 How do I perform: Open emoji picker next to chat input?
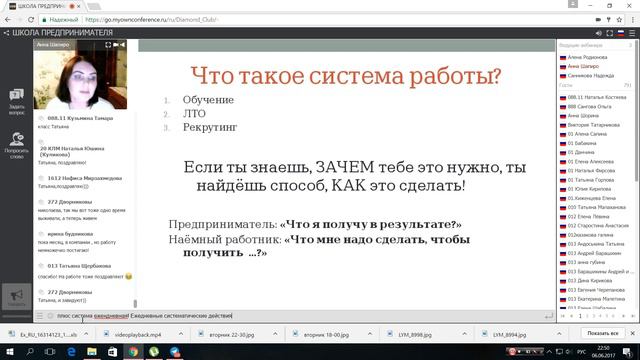pyautogui.click(x=50, y=316)
